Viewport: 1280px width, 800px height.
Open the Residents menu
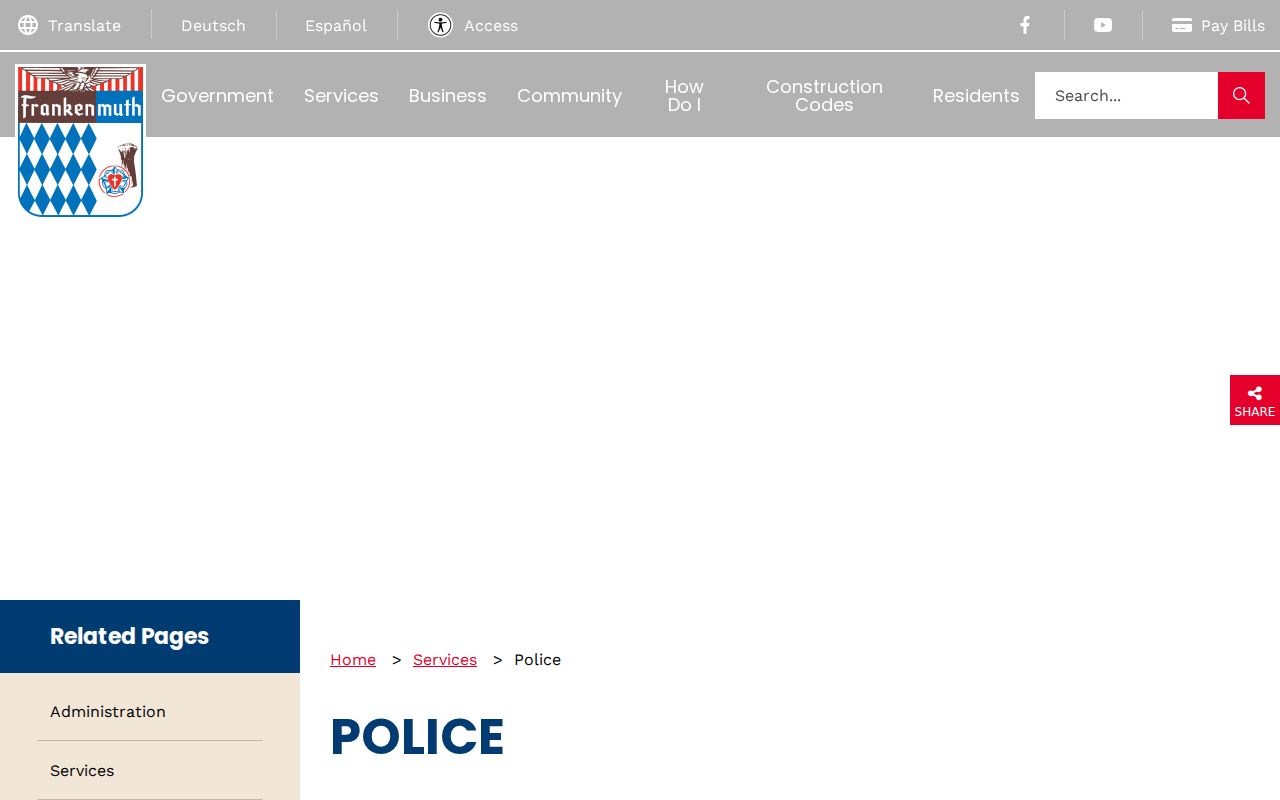click(x=976, y=95)
